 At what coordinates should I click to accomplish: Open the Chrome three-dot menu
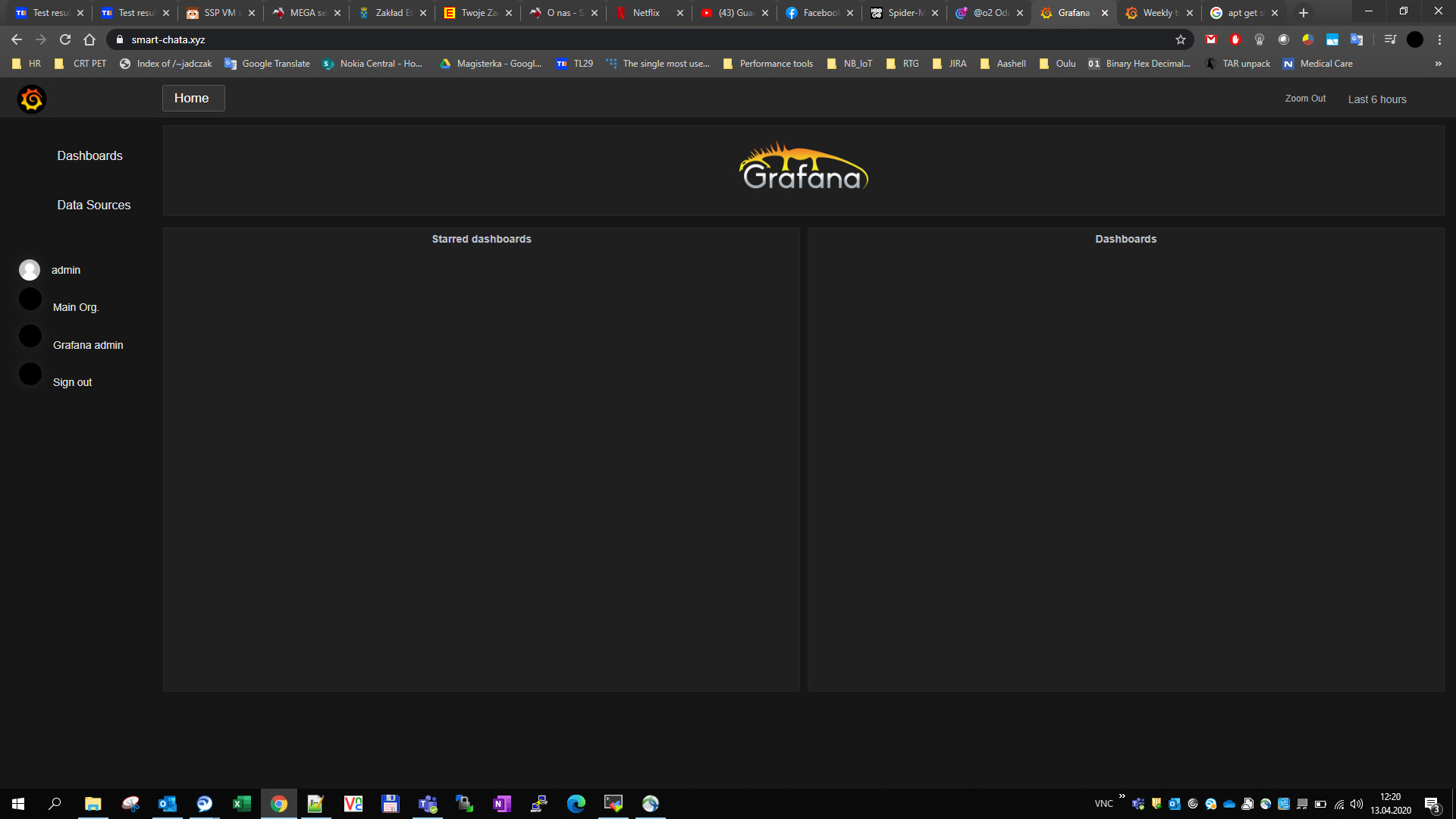click(1439, 39)
